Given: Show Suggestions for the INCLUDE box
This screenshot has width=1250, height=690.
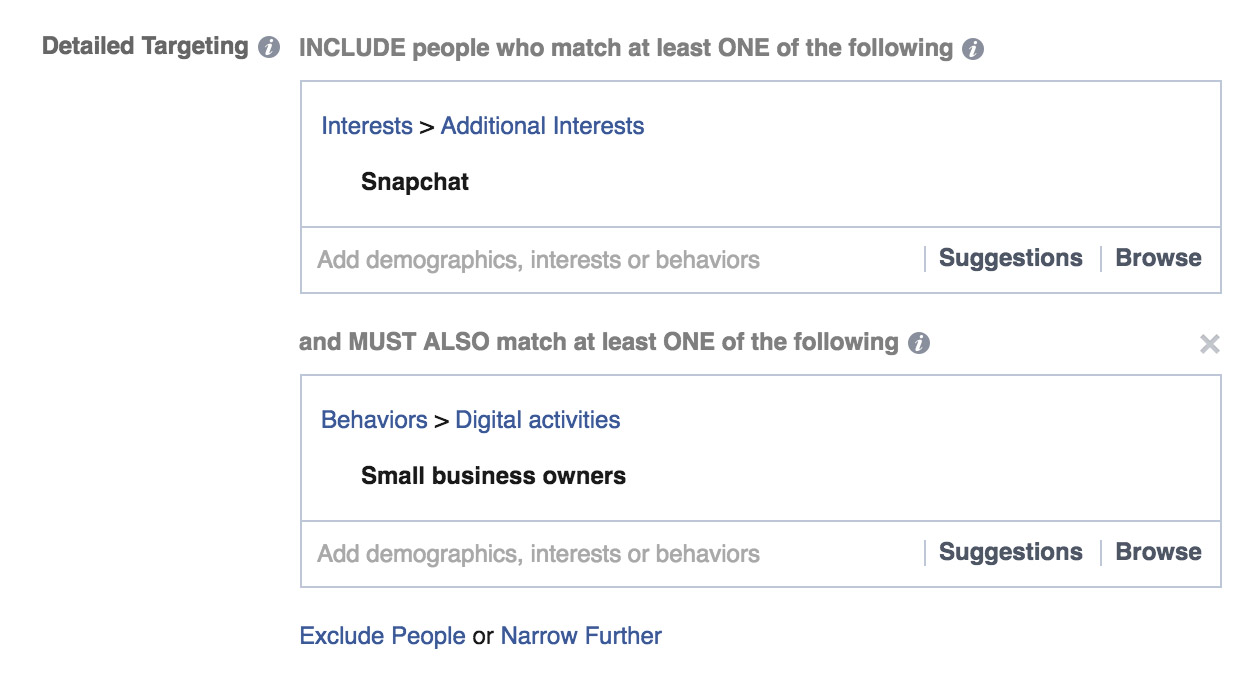Looking at the screenshot, I should click(x=1011, y=258).
